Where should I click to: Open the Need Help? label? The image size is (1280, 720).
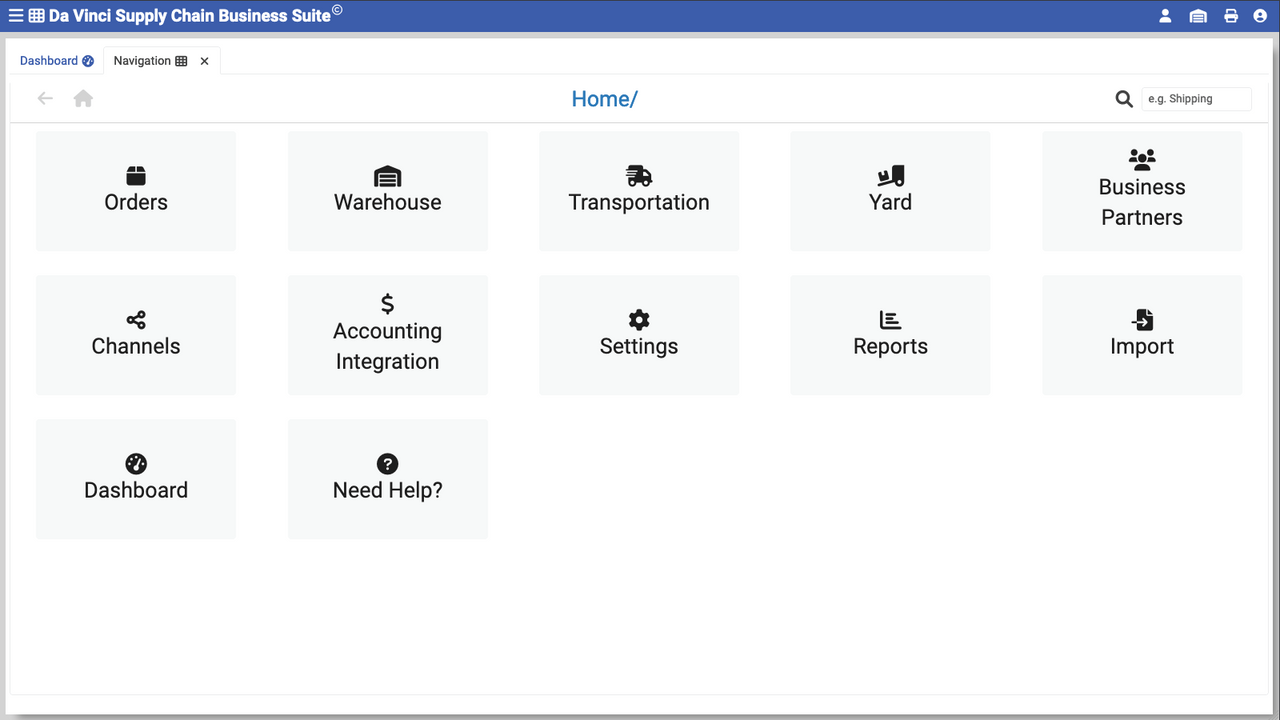point(387,490)
